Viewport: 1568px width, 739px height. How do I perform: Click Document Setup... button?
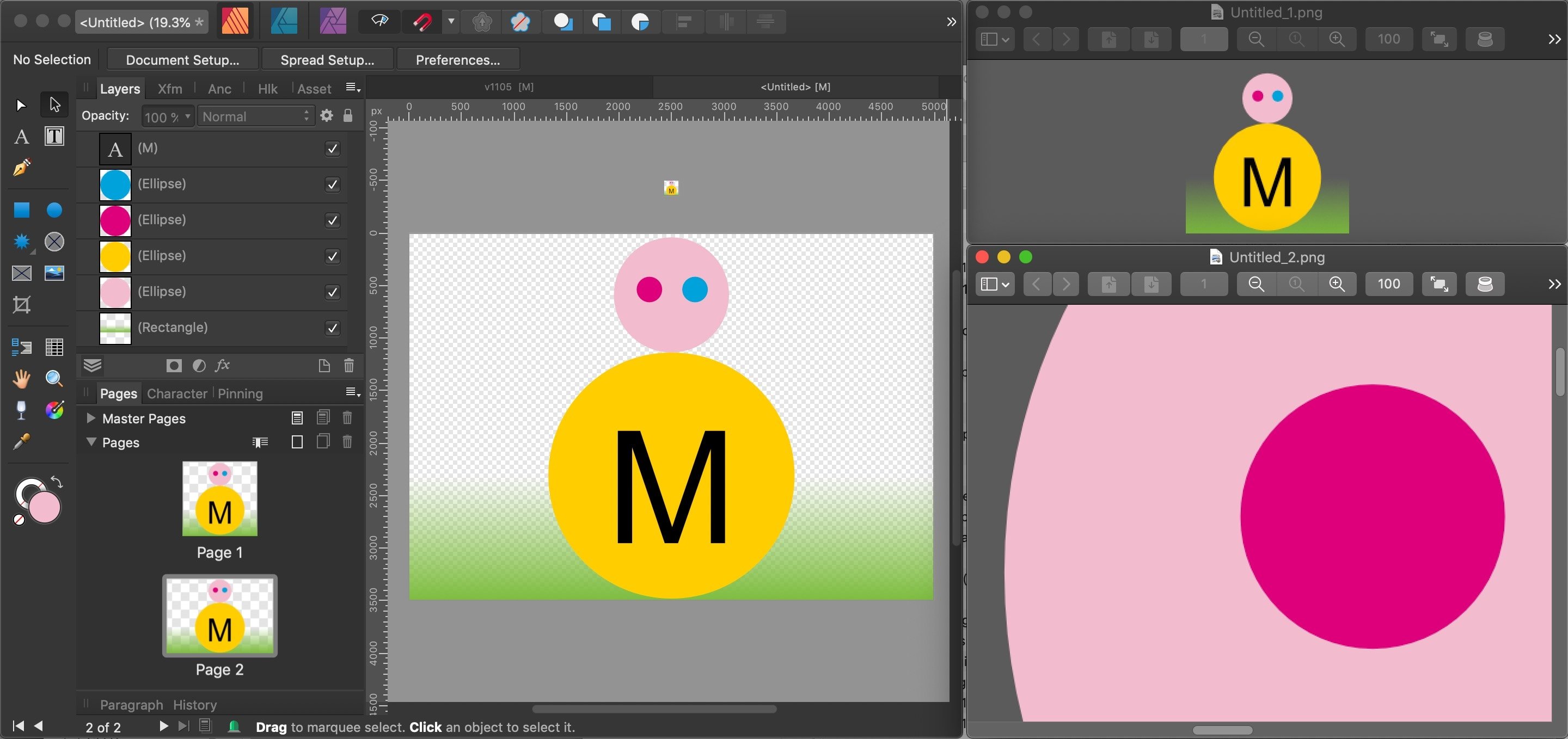pyautogui.click(x=182, y=60)
